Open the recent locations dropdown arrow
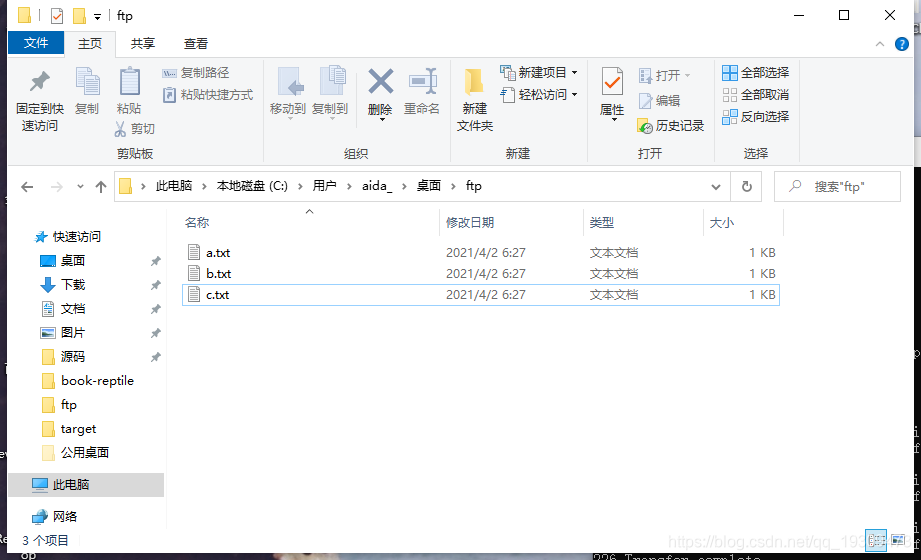This screenshot has width=921, height=560. [x=80, y=187]
